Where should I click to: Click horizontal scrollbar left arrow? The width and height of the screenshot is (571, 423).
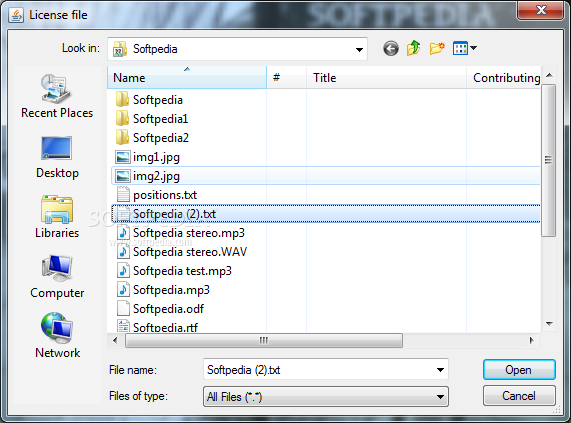[x=115, y=340]
